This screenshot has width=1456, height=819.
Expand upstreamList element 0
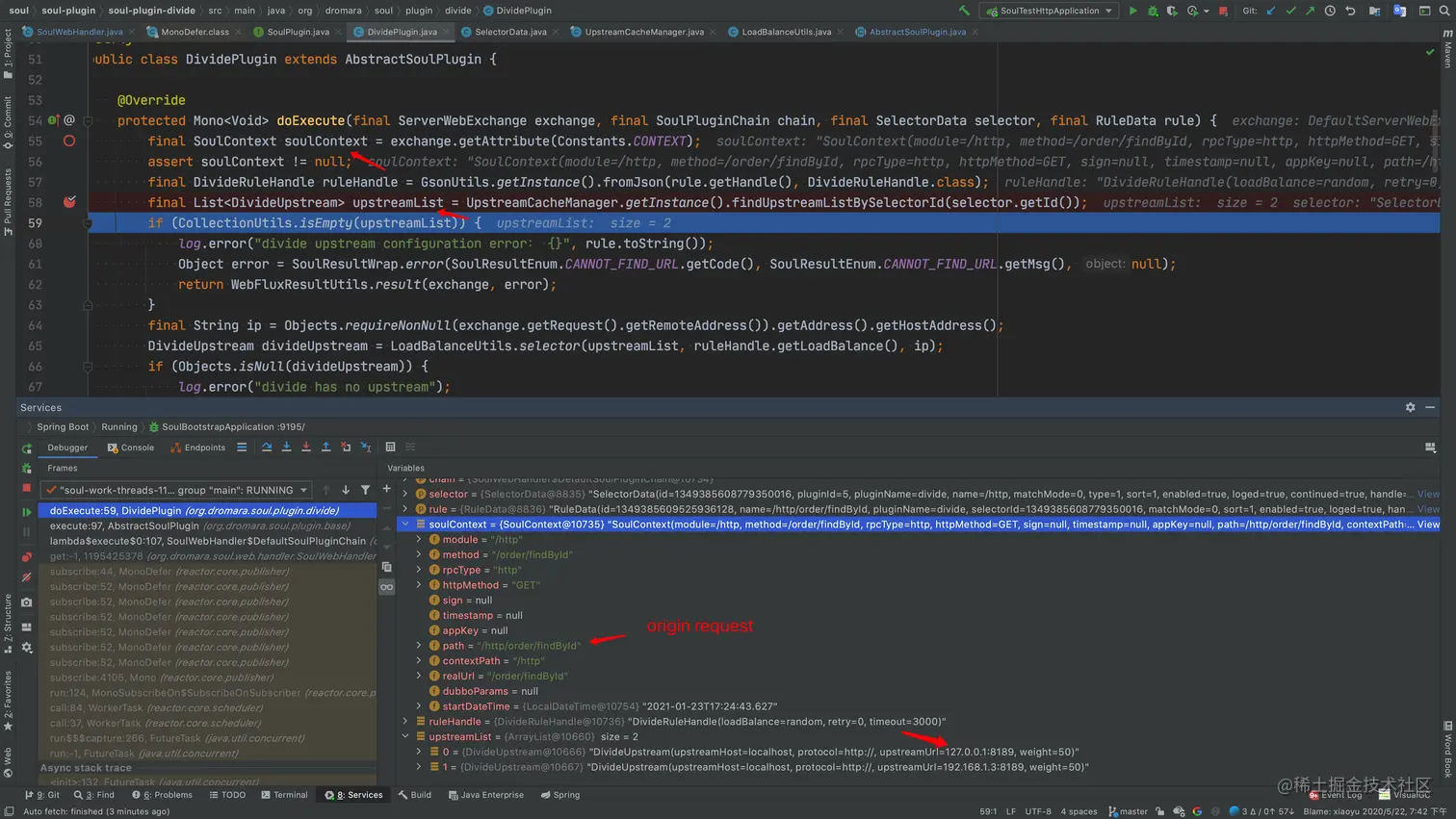(419, 753)
